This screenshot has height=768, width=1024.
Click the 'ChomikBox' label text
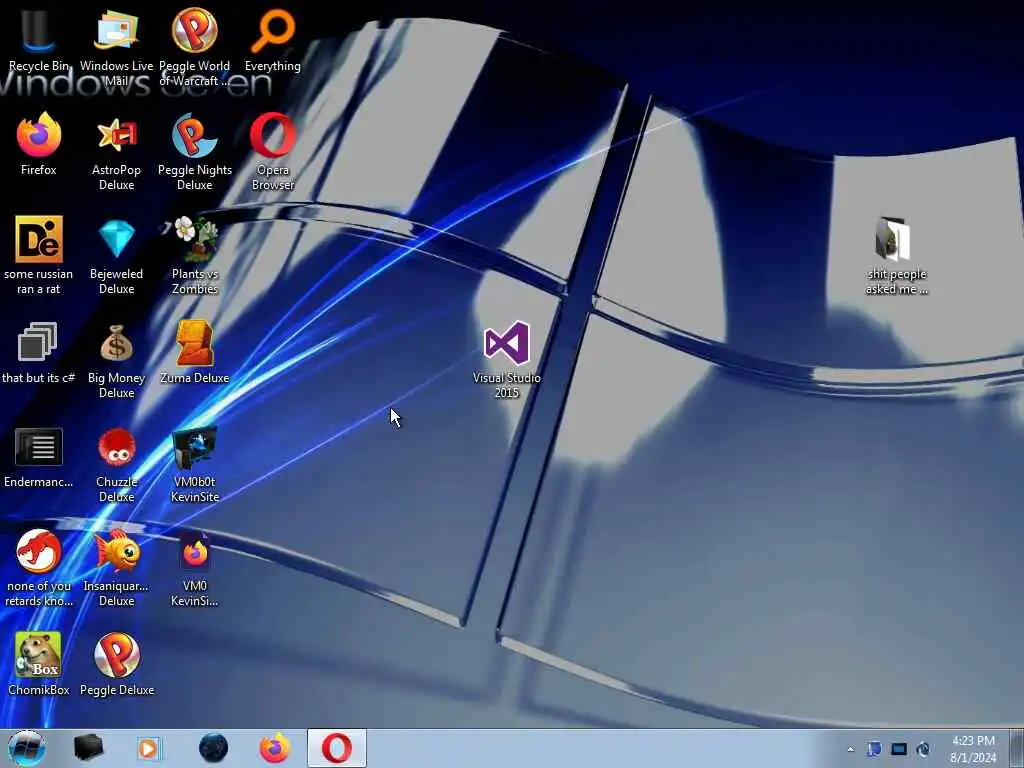[x=39, y=690]
